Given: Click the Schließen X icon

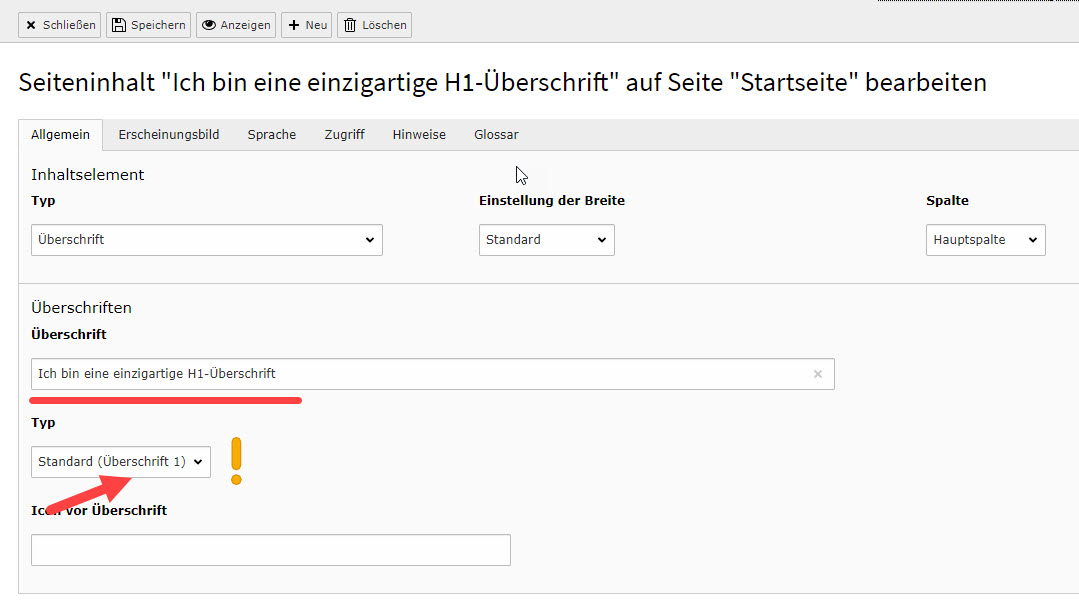Looking at the screenshot, I should pyautogui.click(x=31, y=25).
